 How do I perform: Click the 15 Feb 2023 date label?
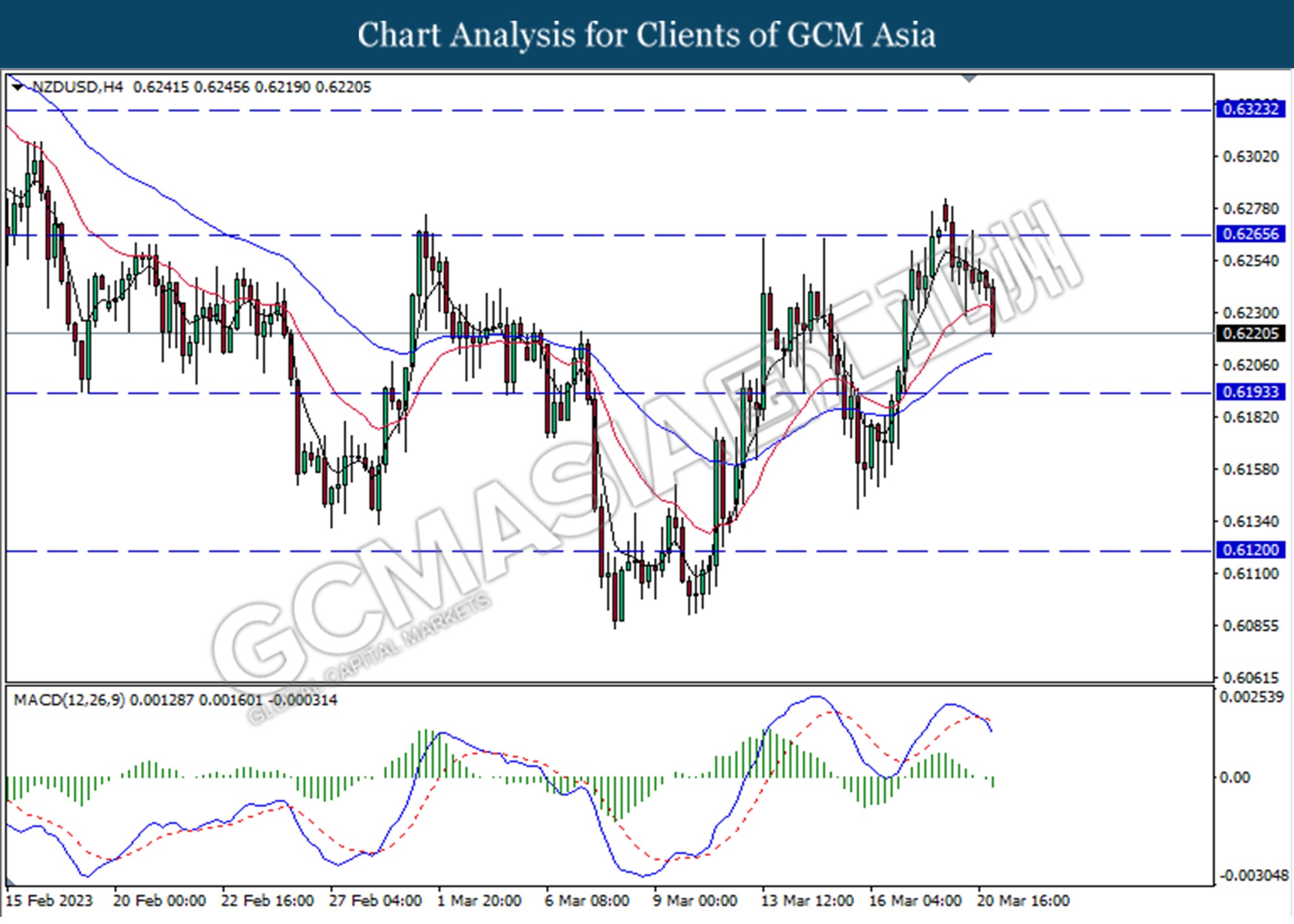click(x=49, y=901)
